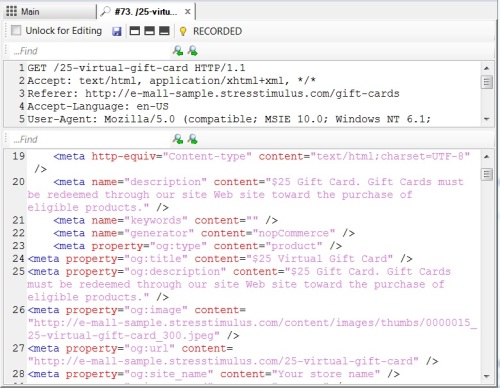The height and width of the screenshot is (388, 500).
Task: Click the GET /25-virtual-gift-card HTTP/1.1 line
Action: 136,68
